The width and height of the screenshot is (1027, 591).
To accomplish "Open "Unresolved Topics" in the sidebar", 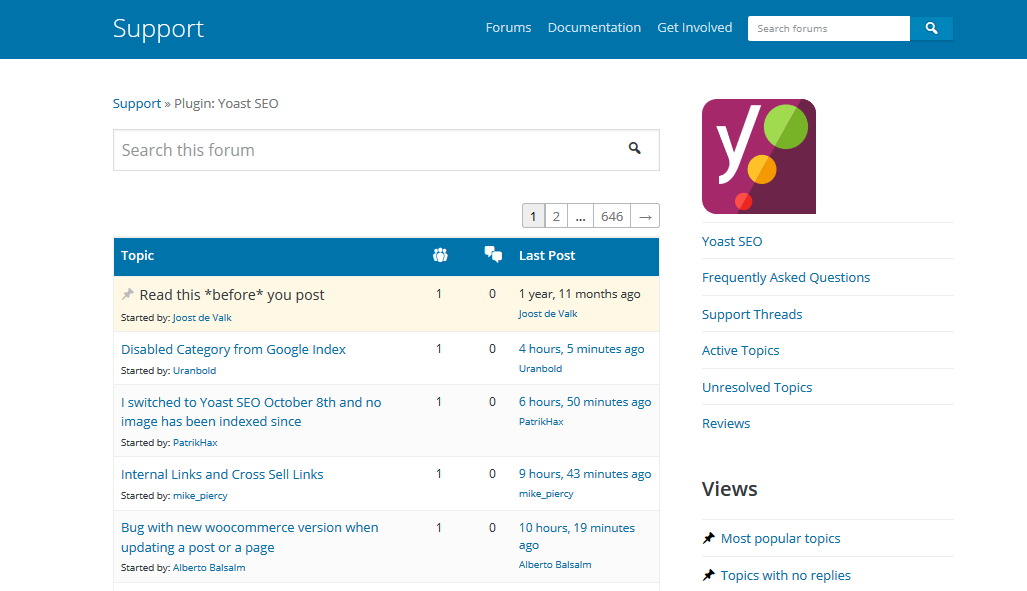I will coord(757,386).
